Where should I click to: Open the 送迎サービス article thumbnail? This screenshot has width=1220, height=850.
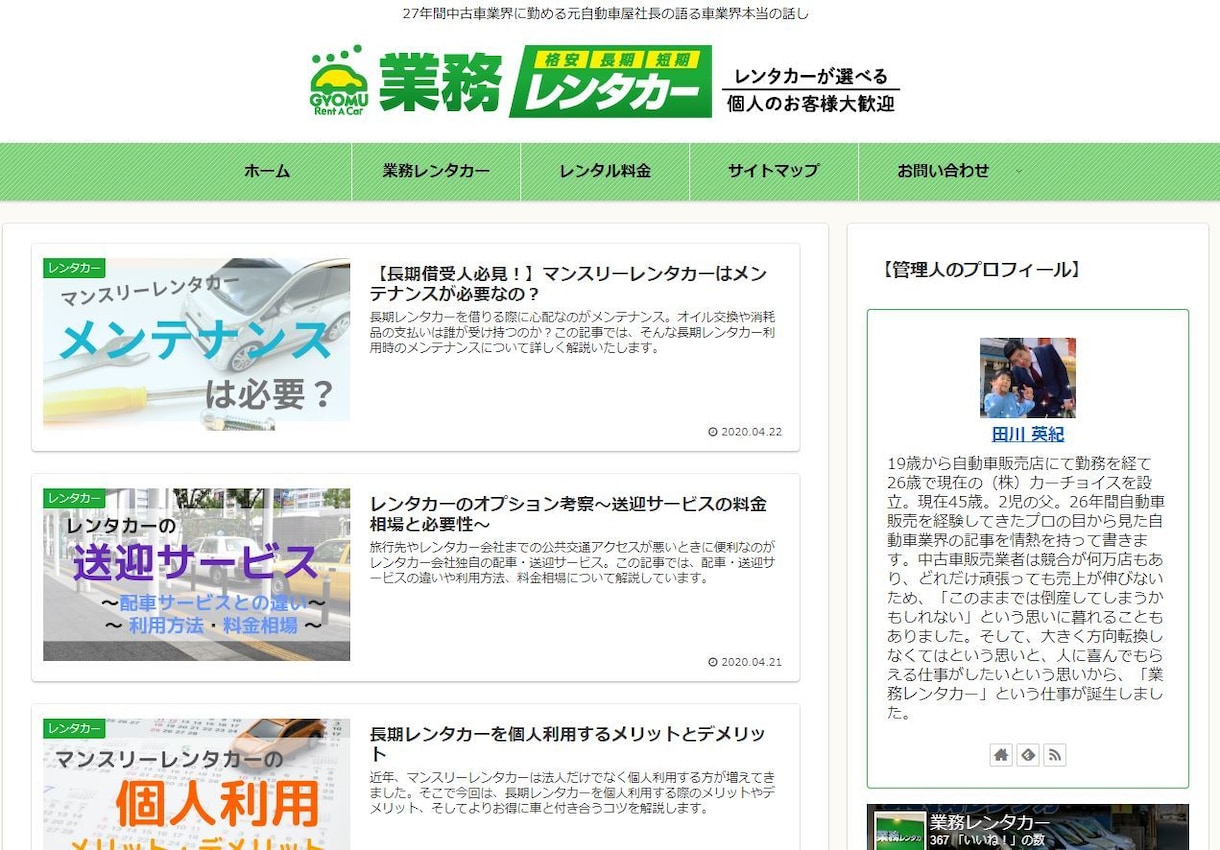coord(196,575)
